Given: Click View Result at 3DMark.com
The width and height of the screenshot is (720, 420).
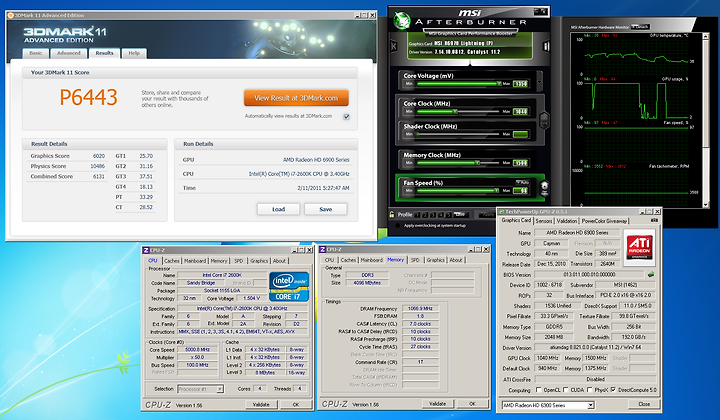Looking at the screenshot, I should 296,98.
